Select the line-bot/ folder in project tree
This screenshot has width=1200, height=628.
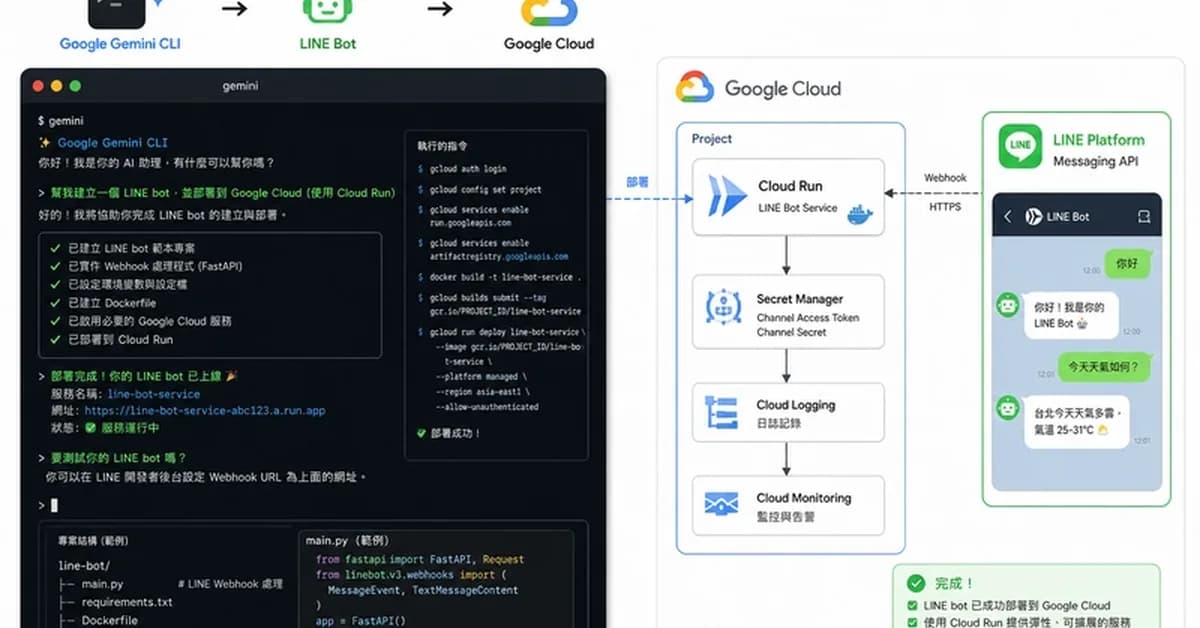click(82, 566)
